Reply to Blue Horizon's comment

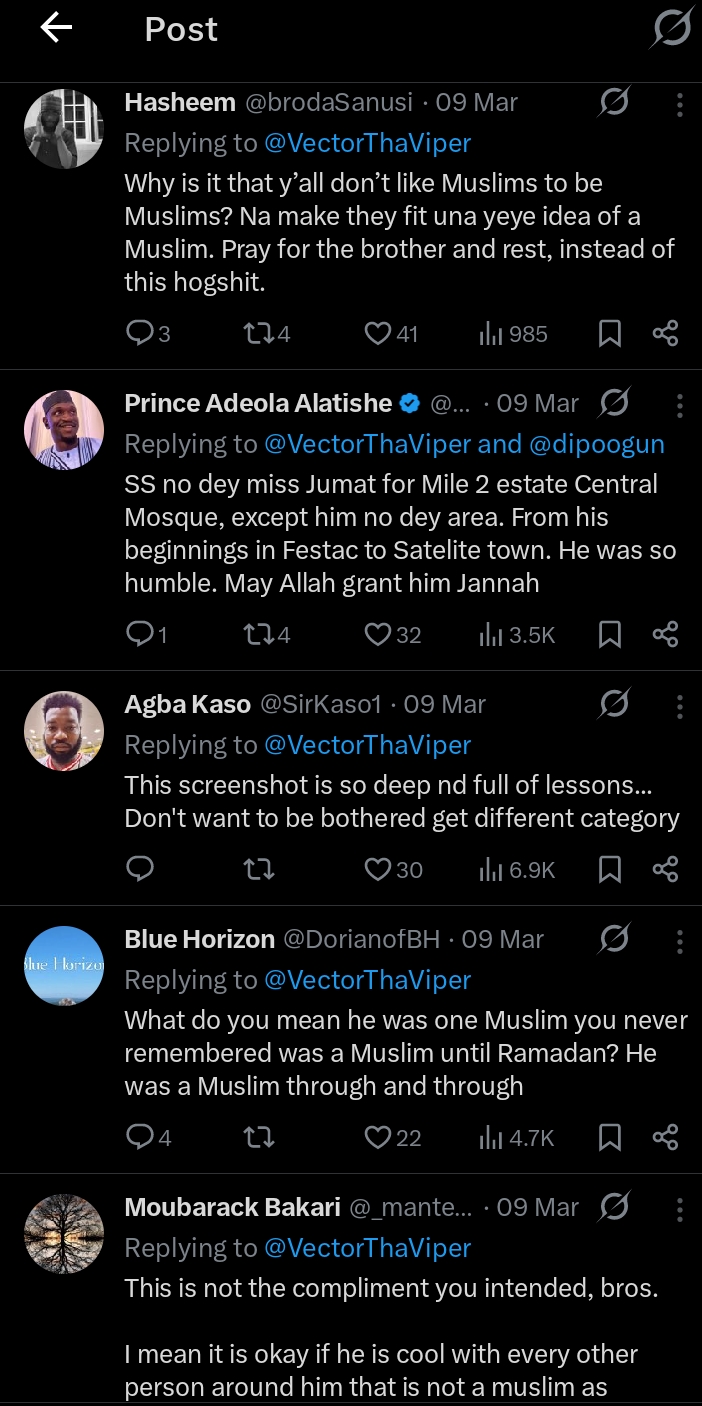139,1137
